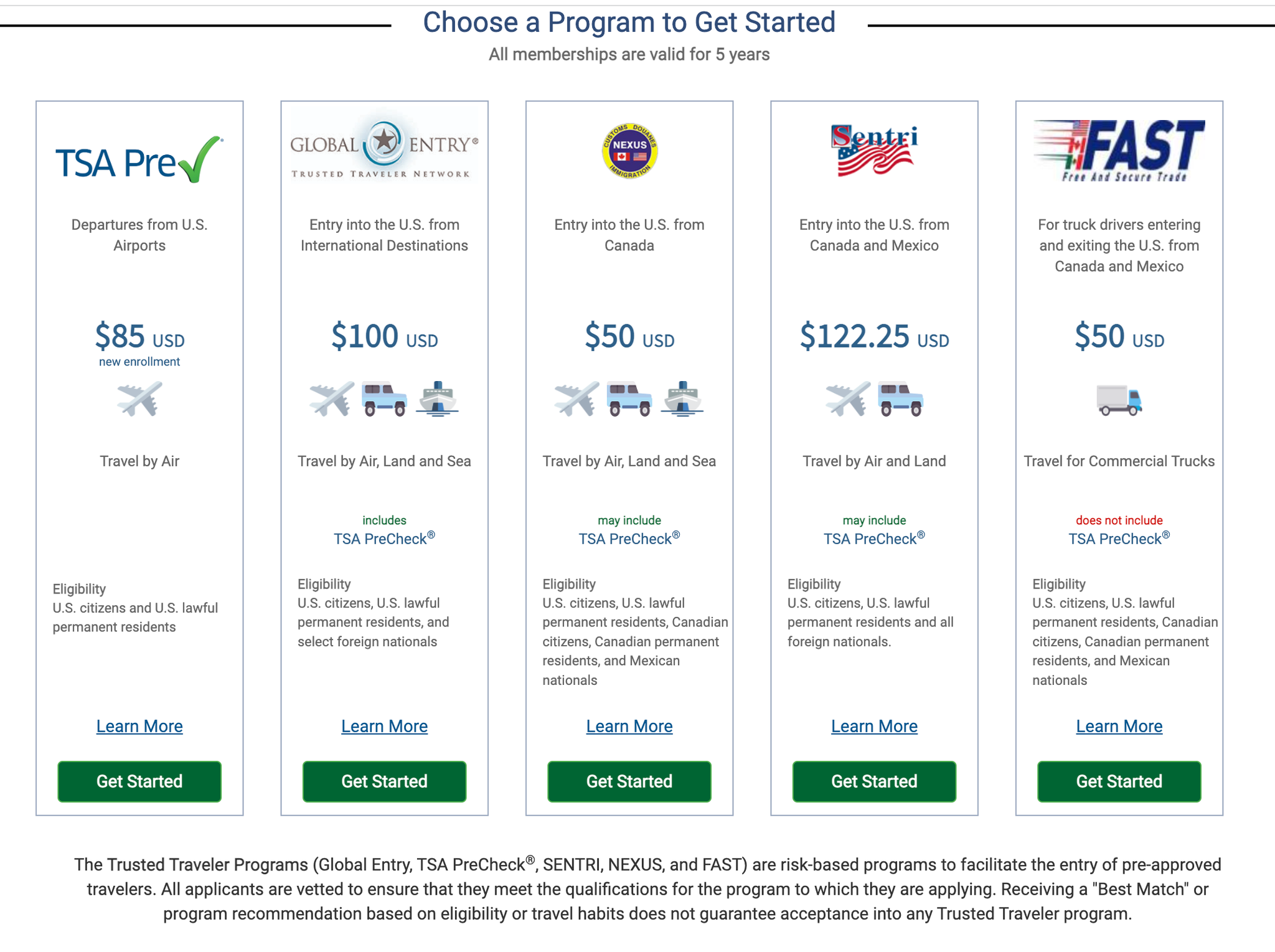Open Learn More for Global Entry
1275x952 pixels.
pos(384,726)
